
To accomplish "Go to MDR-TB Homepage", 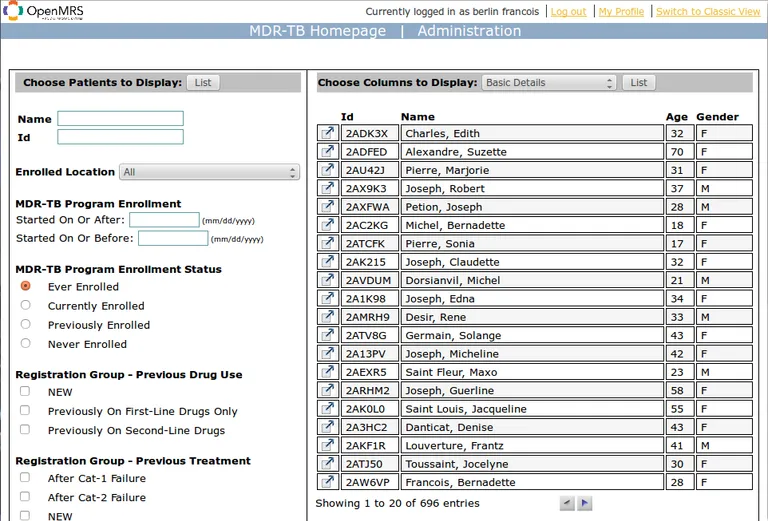I will point(317,31).
